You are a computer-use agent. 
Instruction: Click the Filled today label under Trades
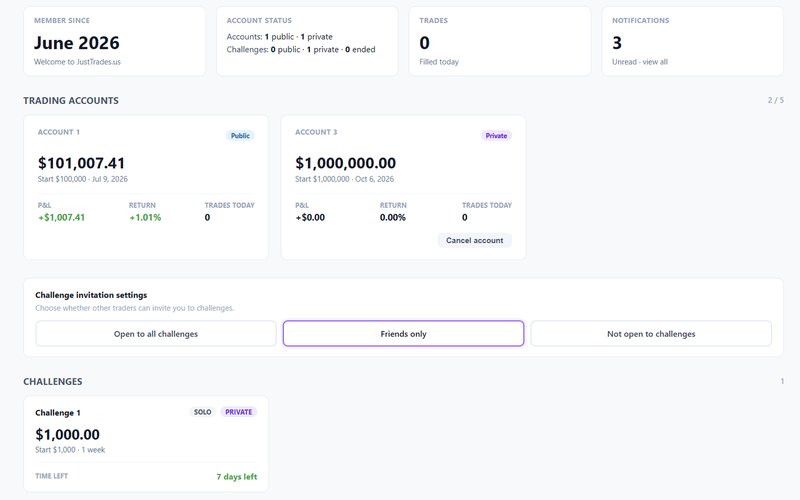tap(439, 62)
